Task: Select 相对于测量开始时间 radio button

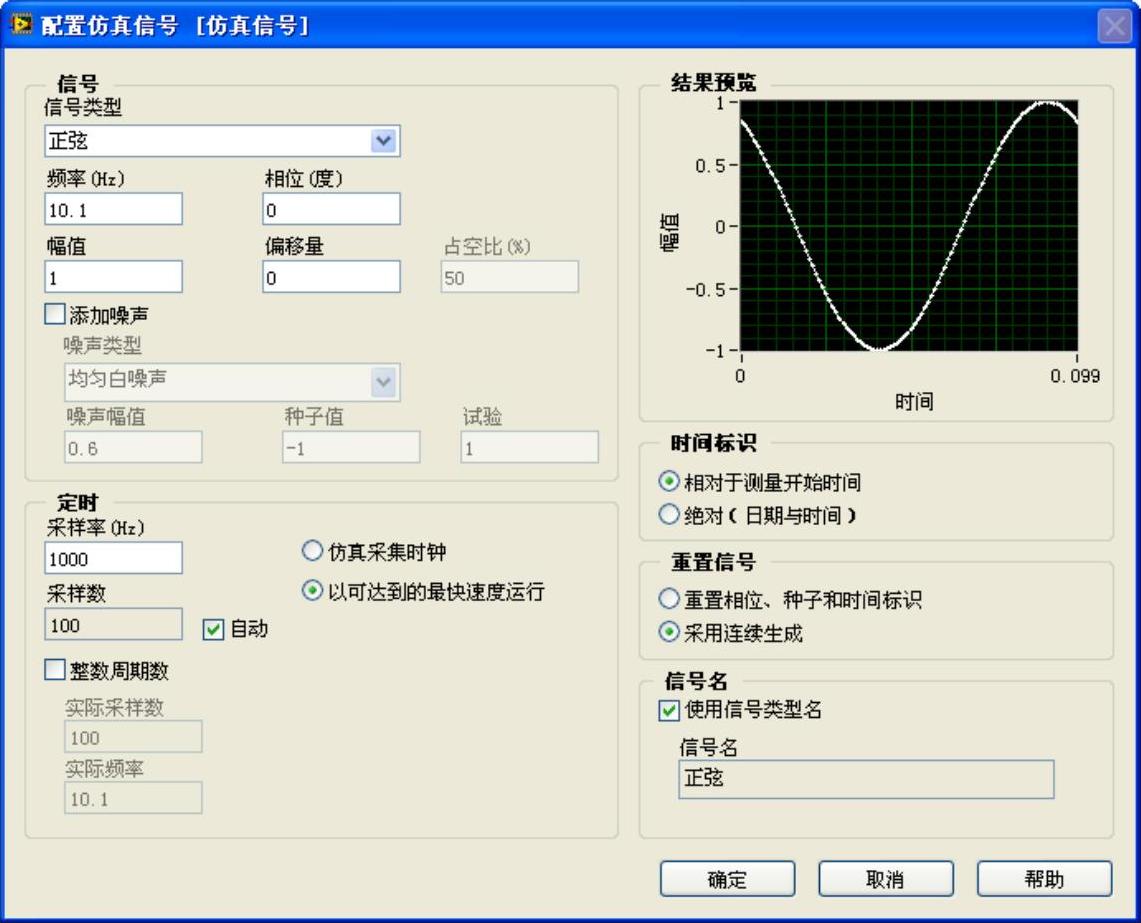Action: click(x=668, y=481)
